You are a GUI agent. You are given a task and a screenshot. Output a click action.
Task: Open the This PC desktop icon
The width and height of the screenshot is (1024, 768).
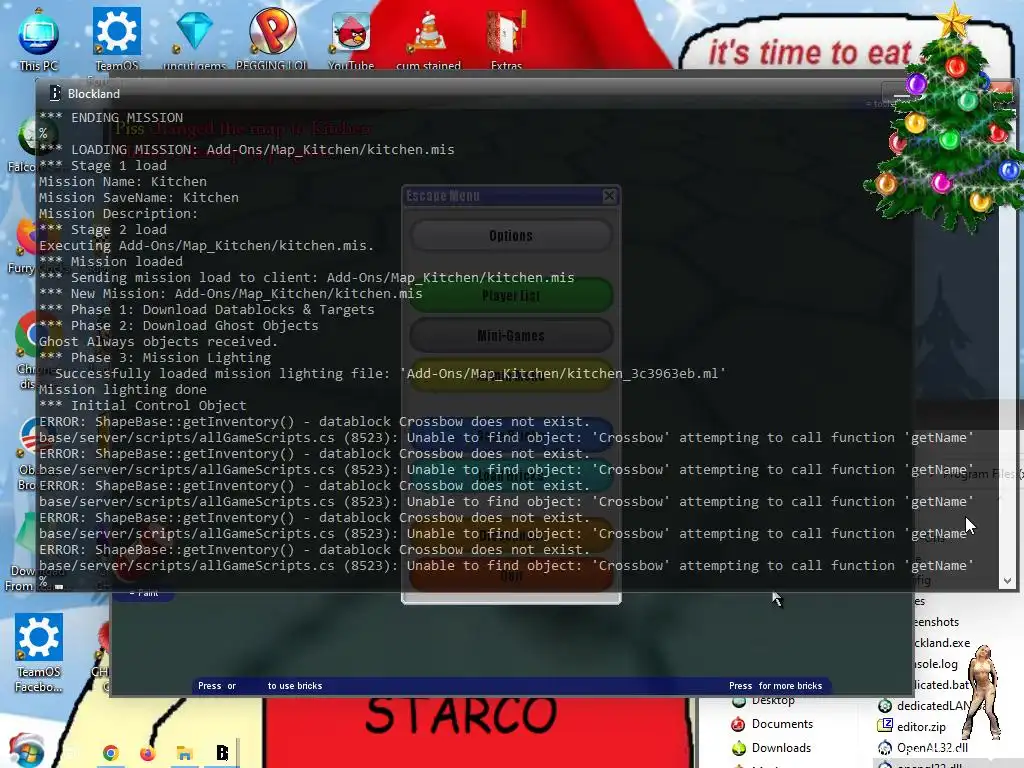point(38,38)
